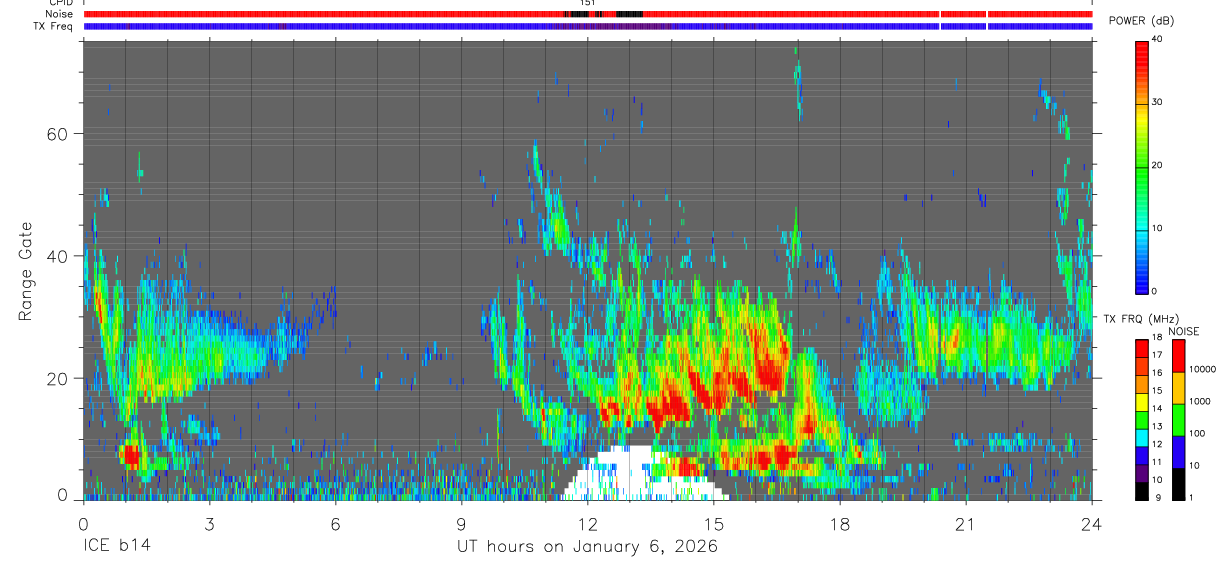The width and height of the screenshot is (1228, 567).
Task: Click "UT hours on January 6, 2026" axis title
Action: (x=587, y=547)
